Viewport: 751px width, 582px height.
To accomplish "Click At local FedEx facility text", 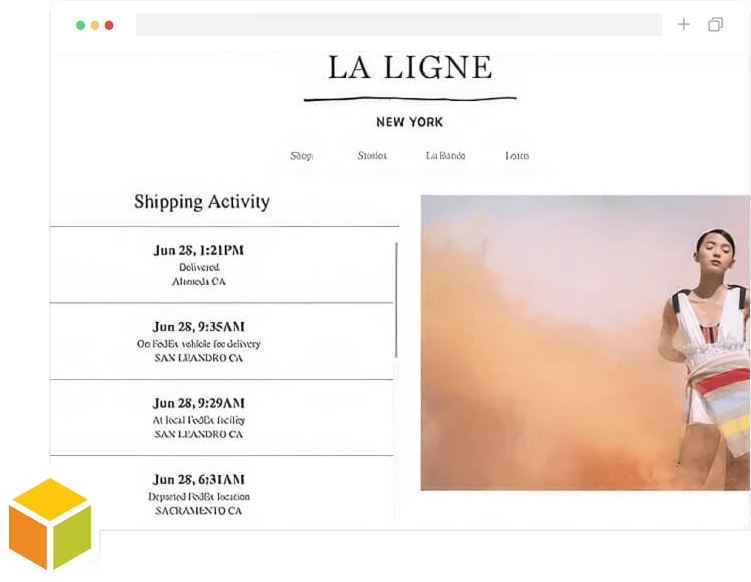I will (x=199, y=420).
